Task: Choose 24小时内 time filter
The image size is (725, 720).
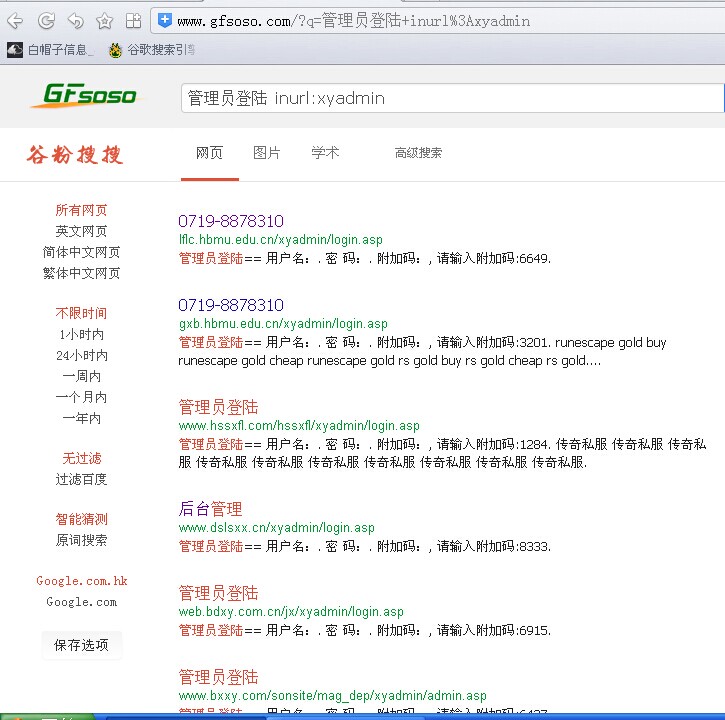Action: coord(81,355)
